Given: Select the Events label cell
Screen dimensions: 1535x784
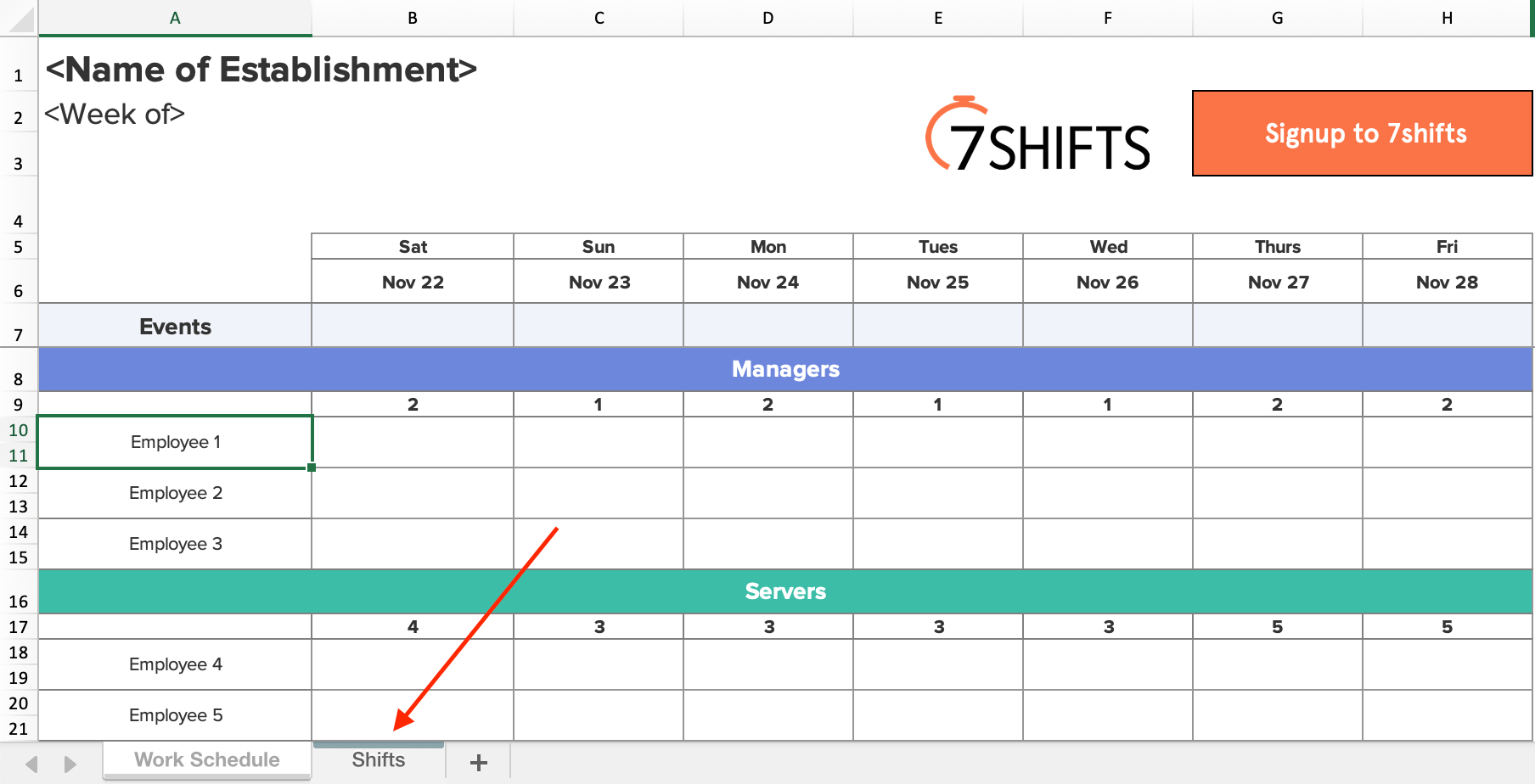Looking at the screenshot, I should coord(176,326).
